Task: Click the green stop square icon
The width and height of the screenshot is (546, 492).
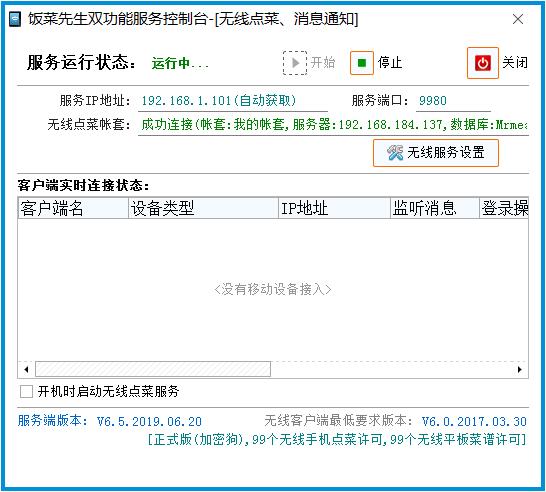Action: point(362,63)
